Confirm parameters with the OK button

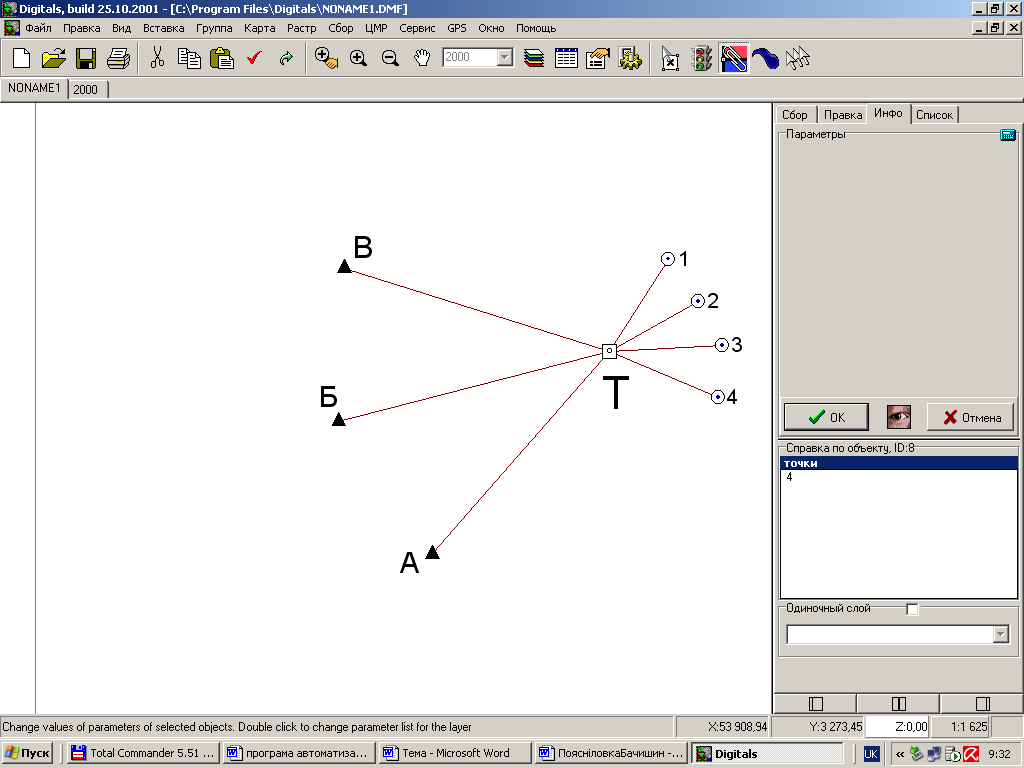point(826,417)
